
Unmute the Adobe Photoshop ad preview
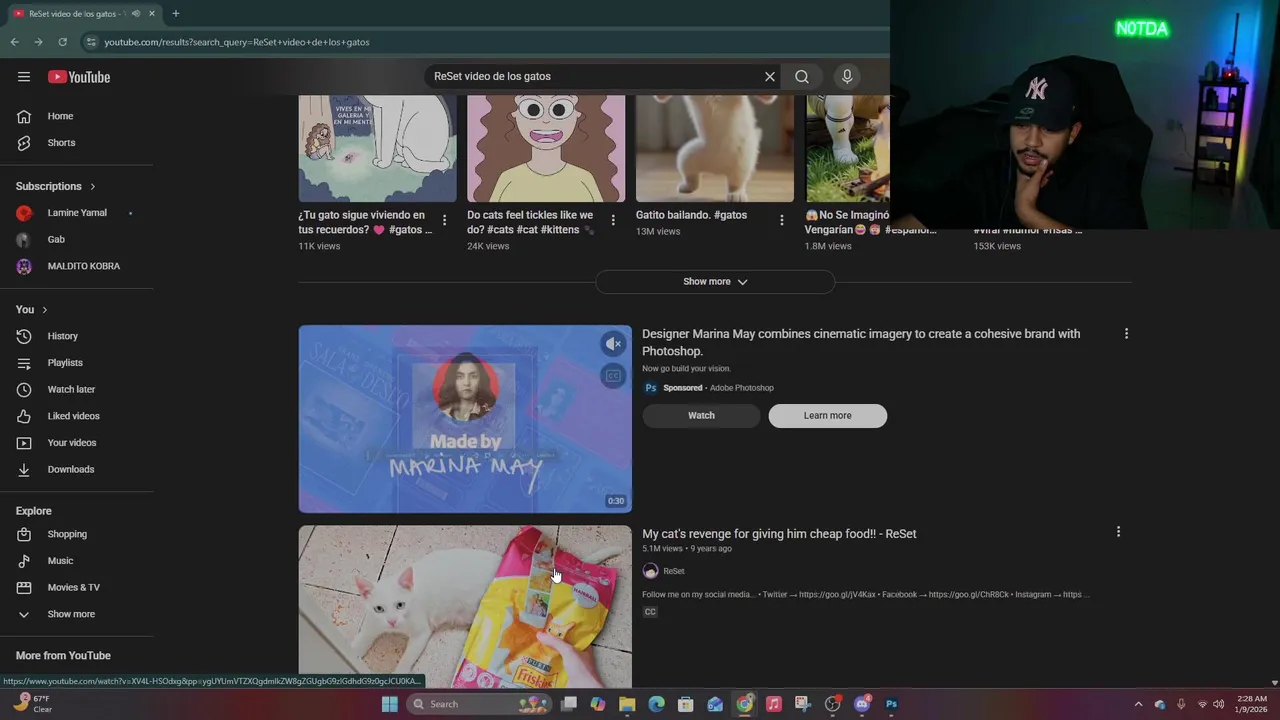click(x=614, y=344)
